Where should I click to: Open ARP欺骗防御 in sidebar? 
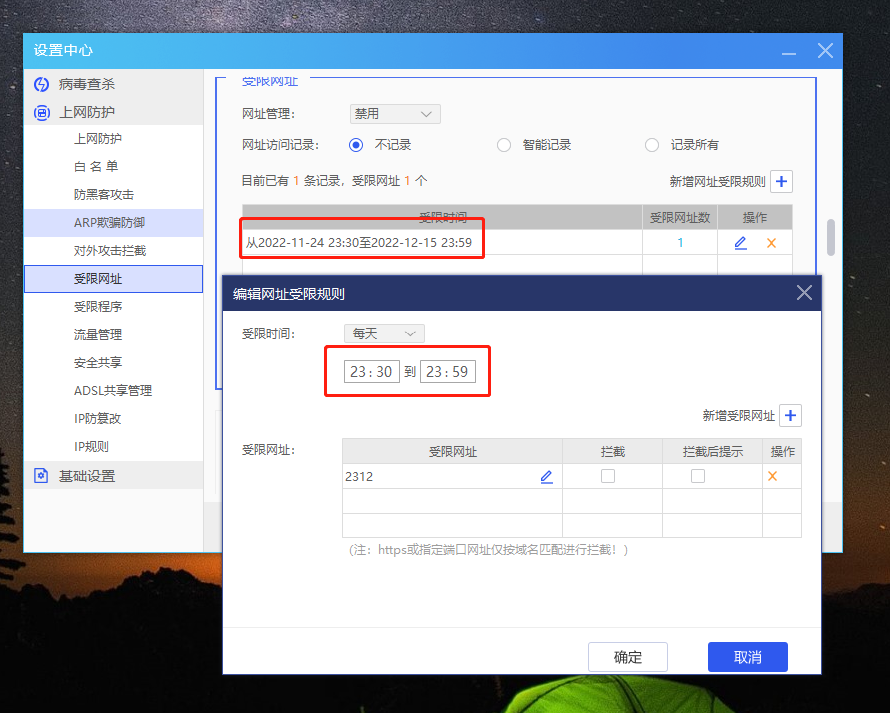113,223
